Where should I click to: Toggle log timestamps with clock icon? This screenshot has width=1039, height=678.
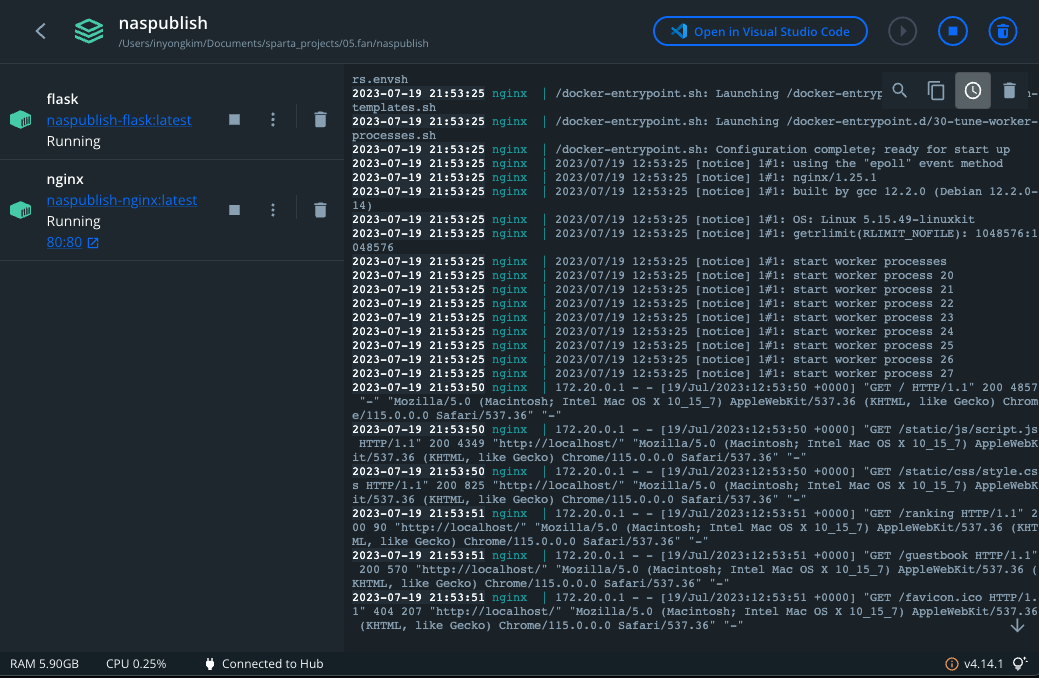pos(973,90)
